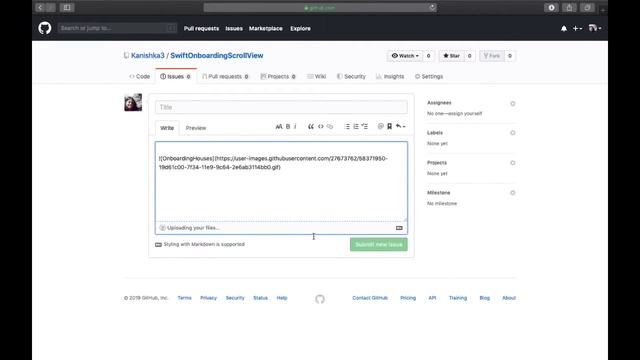Add header text with the heading icon

[x=279, y=127]
